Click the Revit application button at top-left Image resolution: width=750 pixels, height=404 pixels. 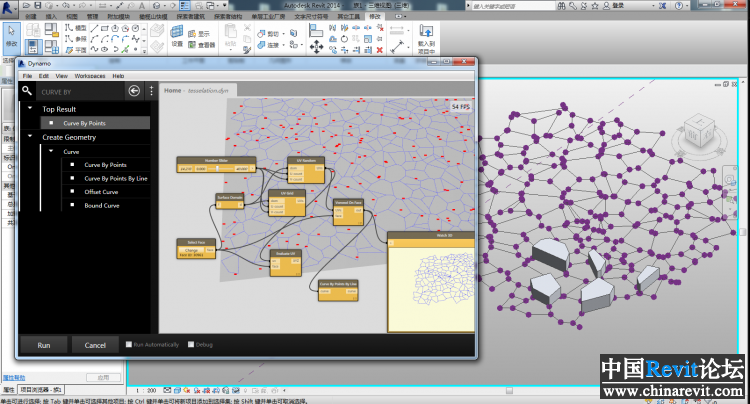(x=9, y=7)
